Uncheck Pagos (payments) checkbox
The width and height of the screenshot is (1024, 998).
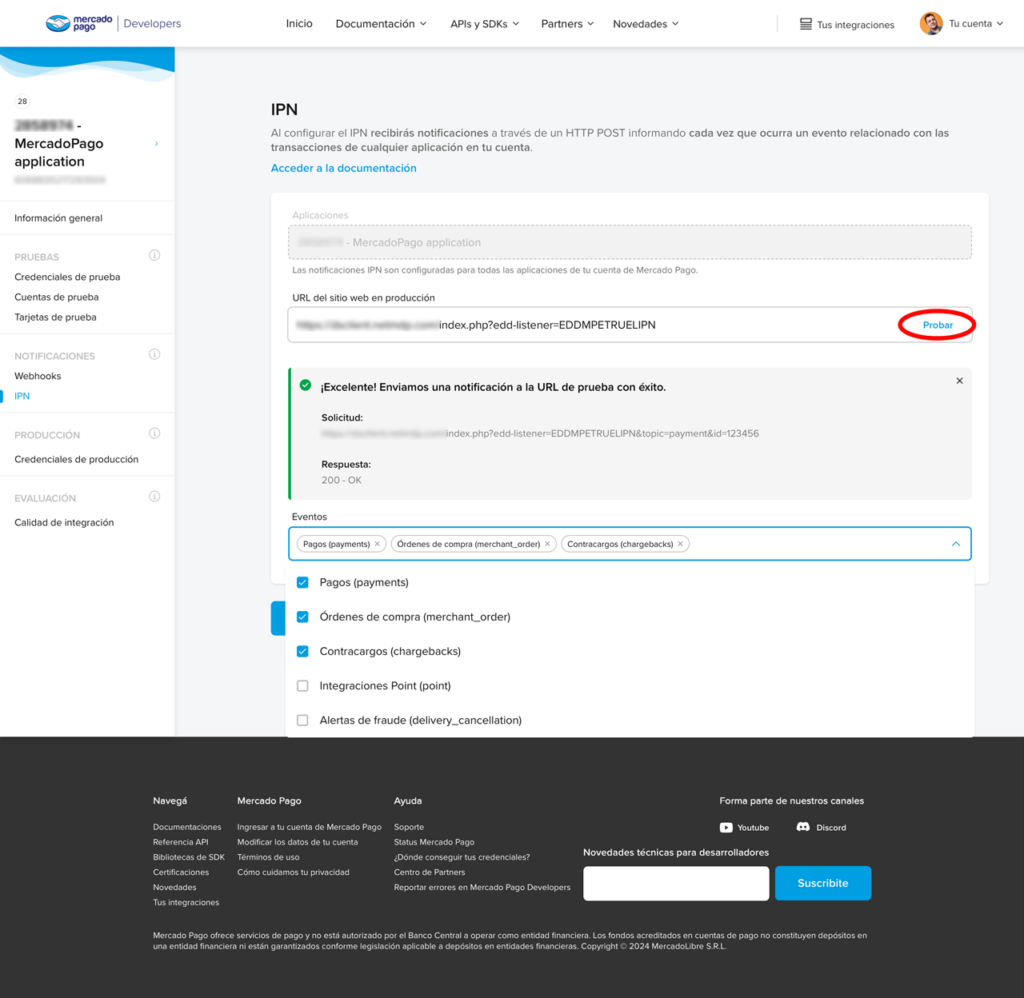302,583
